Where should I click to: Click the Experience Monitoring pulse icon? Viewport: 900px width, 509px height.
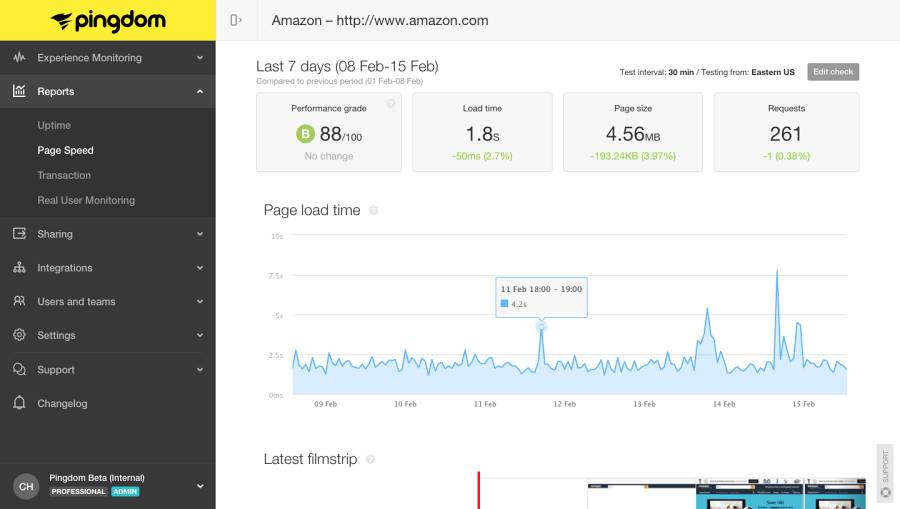point(20,57)
